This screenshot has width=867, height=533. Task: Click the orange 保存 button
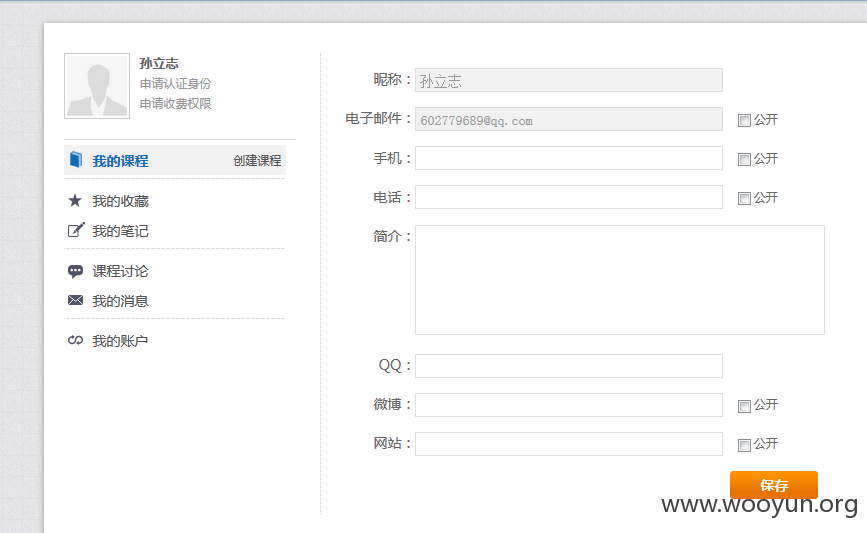coord(774,485)
